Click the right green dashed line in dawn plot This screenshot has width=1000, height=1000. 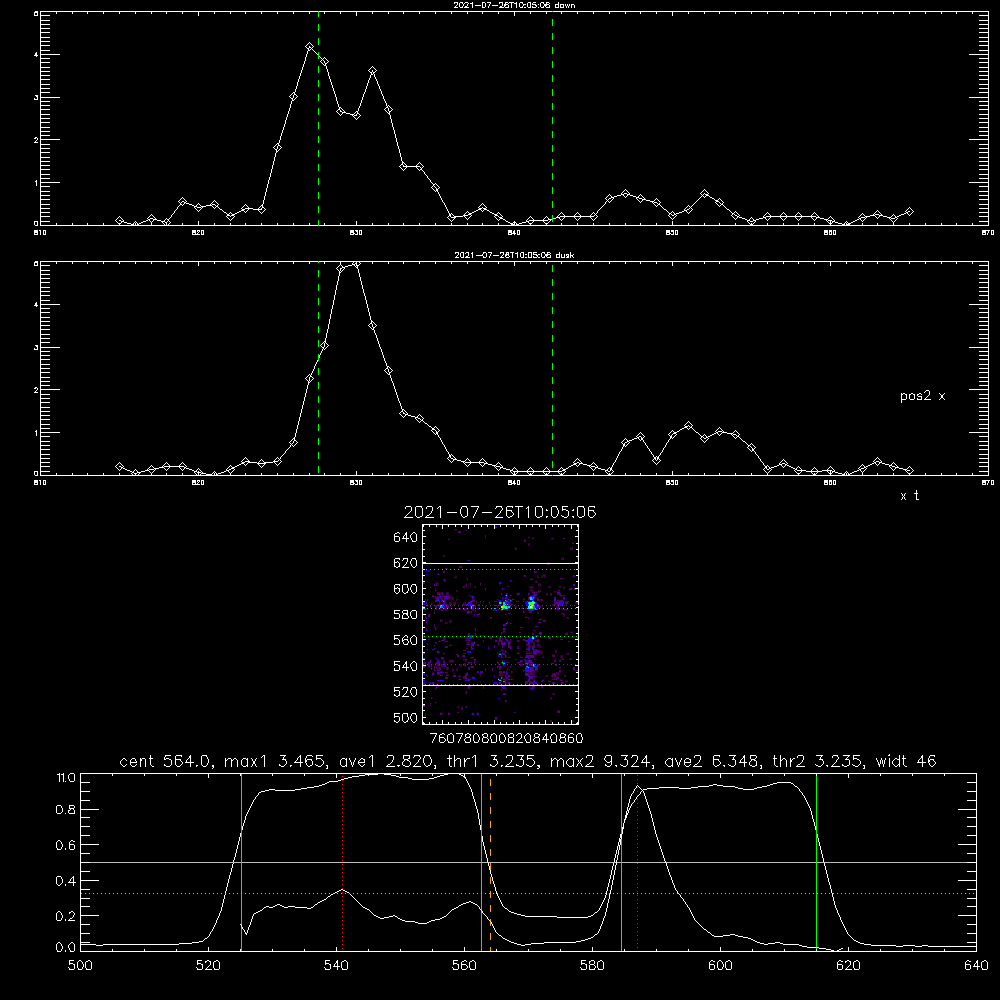pyautogui.click(x=552, y=118)
